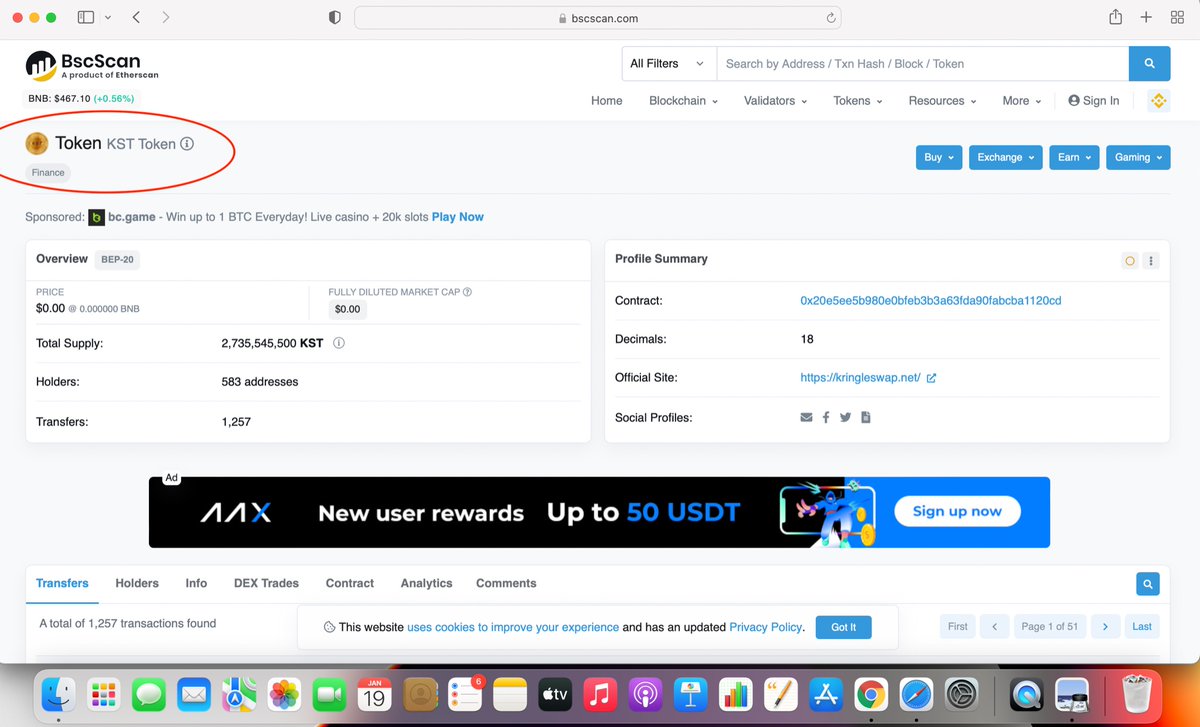The height and width of the screenshot is (727, 1200).
Task: Click Safari sidebar dropdown chevron
Action: 108,18
